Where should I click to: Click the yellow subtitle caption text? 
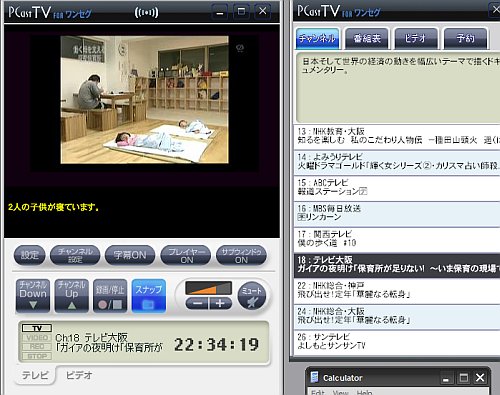click(53, 207)
